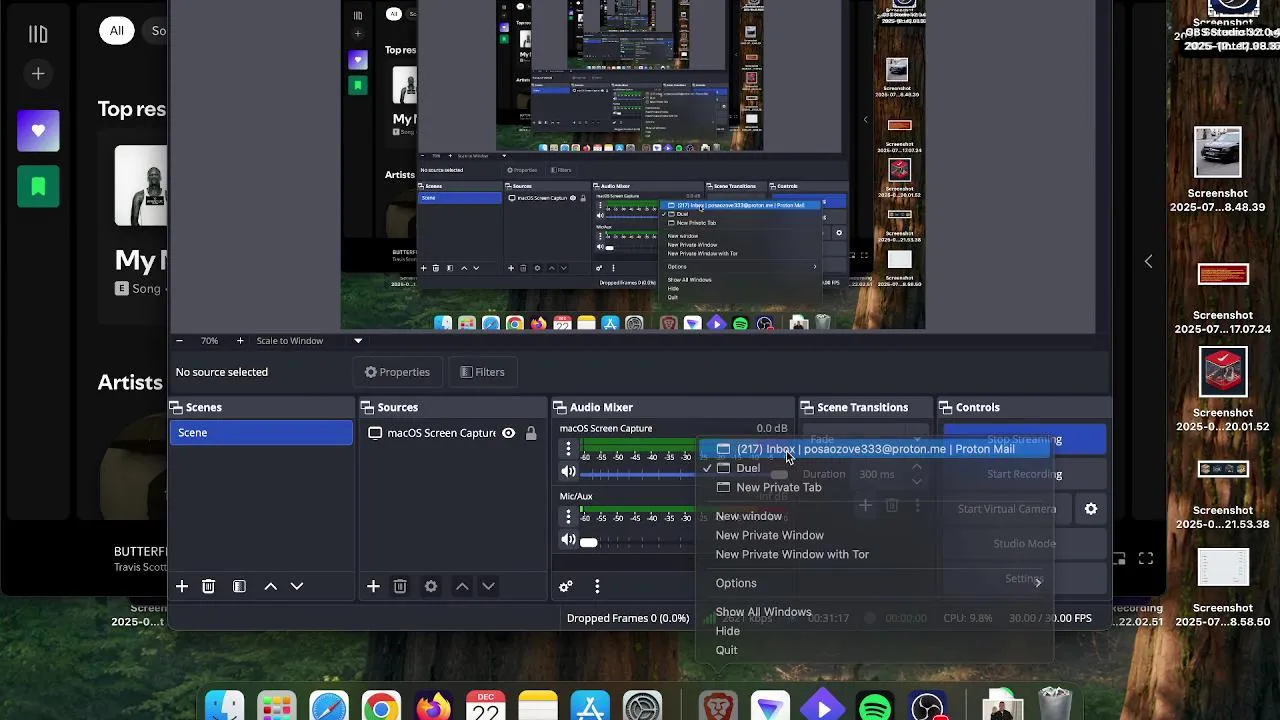The width and height of the screenshot is (1280, 720).
Task: Click Properties button in source toolbar
Action: 397,372
